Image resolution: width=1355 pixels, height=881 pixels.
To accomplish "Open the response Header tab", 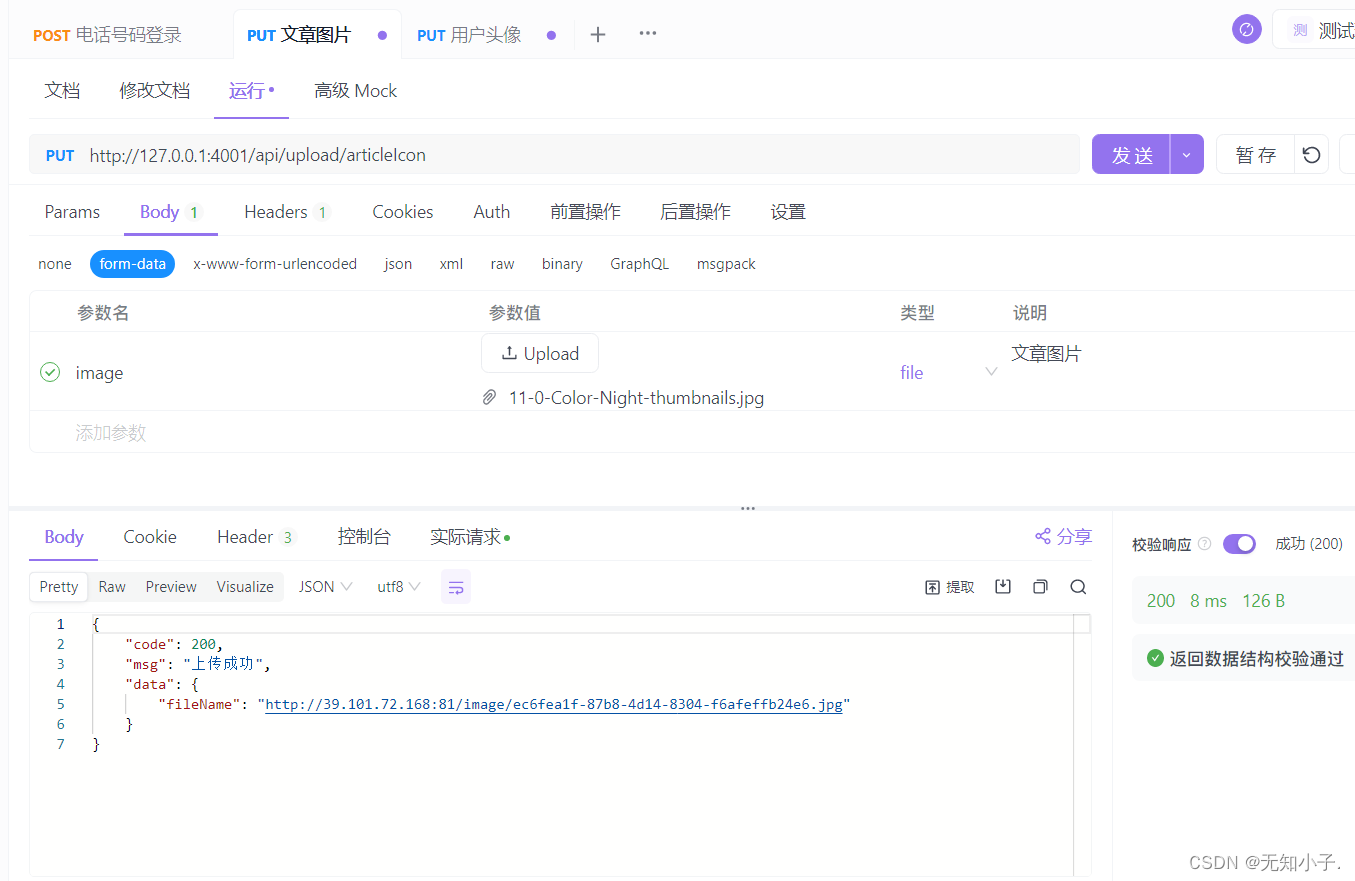I will [x=257, y=537].
